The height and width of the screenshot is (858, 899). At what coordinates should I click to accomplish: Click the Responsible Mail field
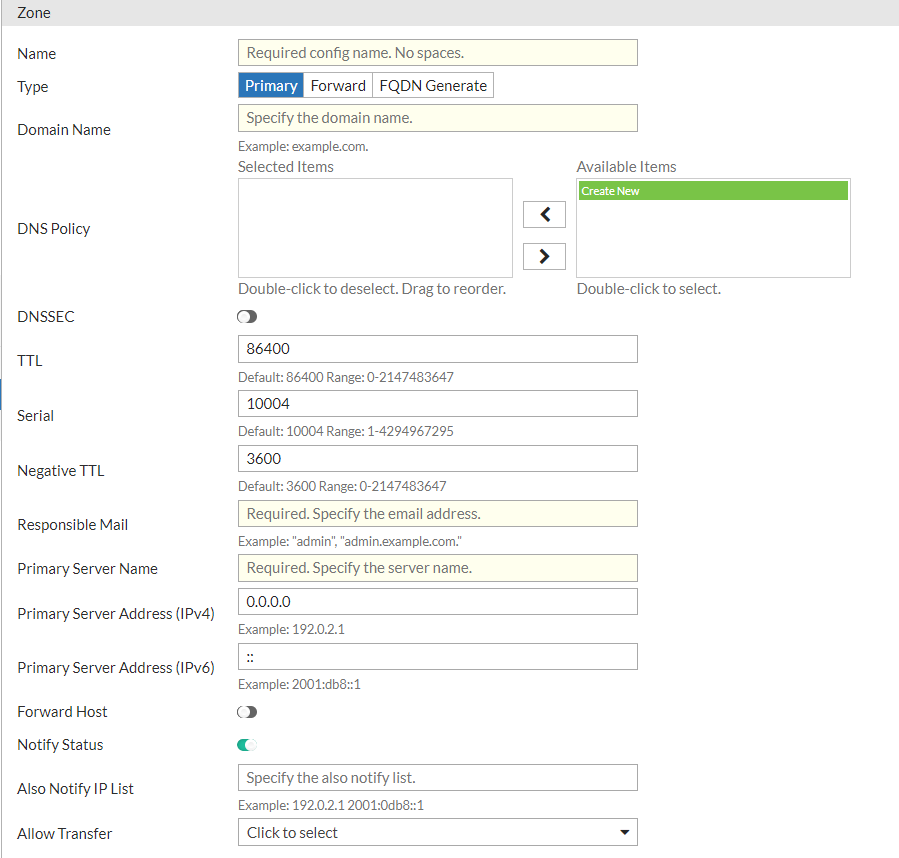[437, 513]
